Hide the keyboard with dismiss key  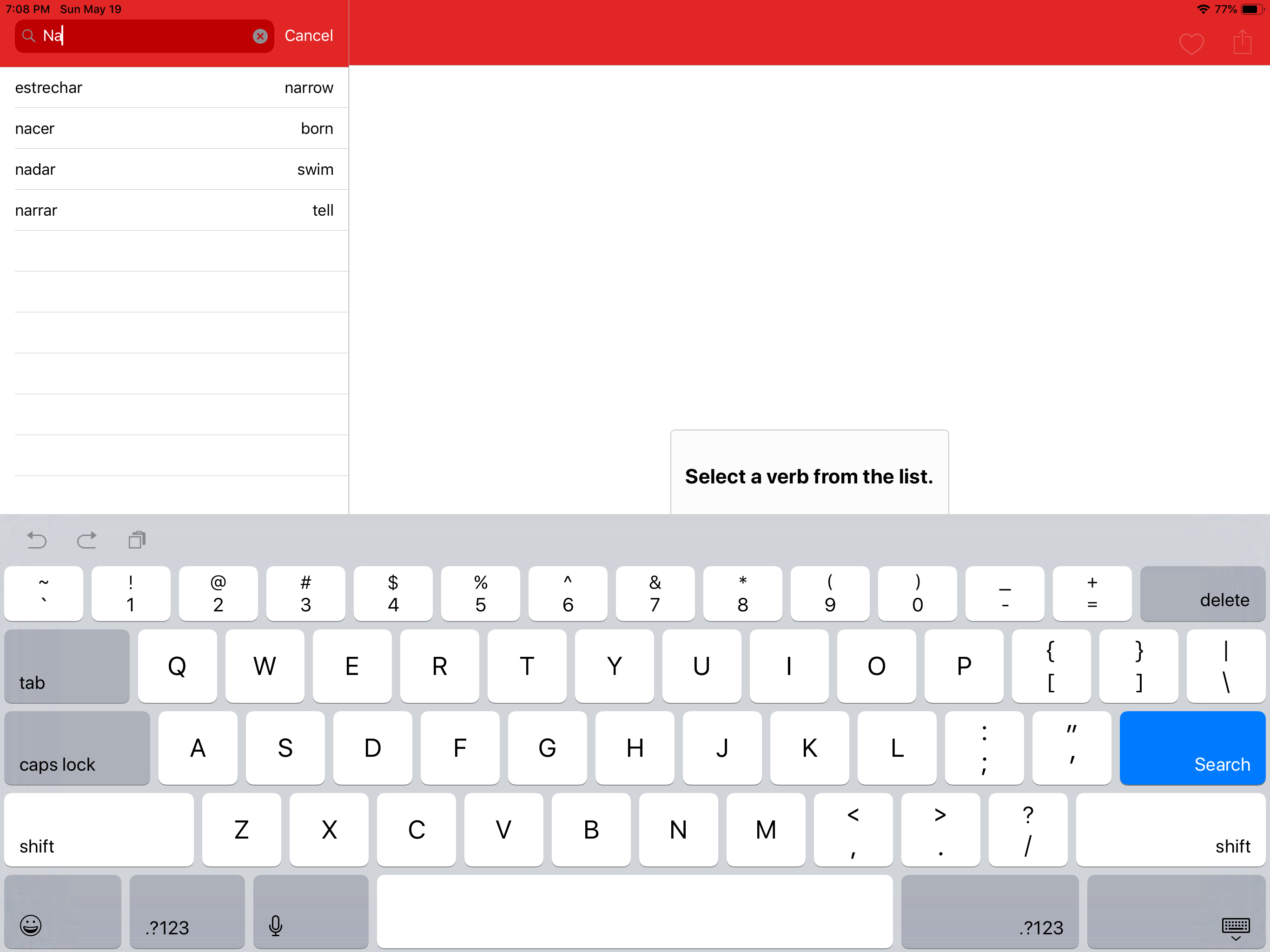(1235, 926)
